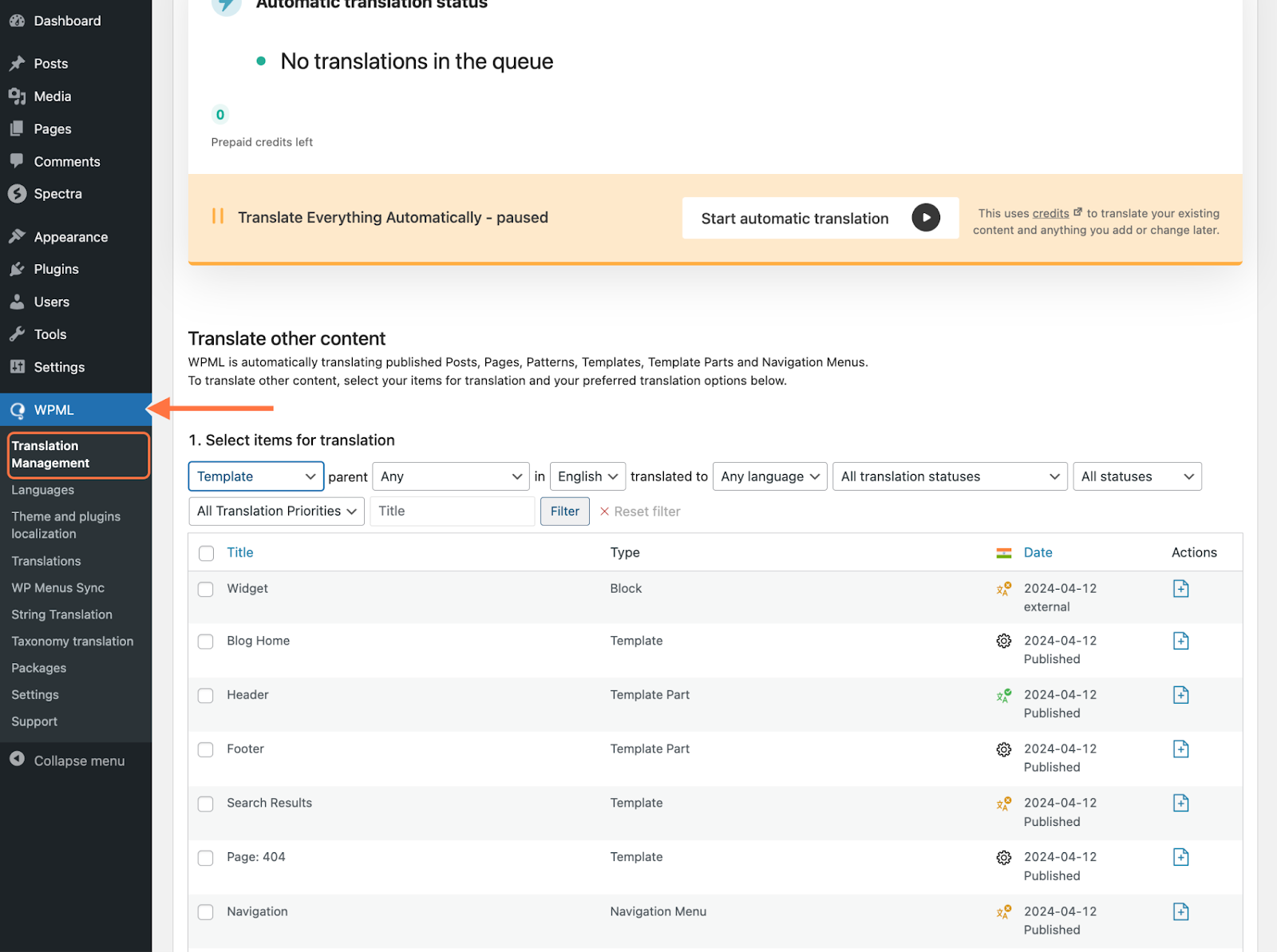The height and width of the screenshot is (952, 1277).
Task: Select all items with the header checkbox
Action: pos(205,552)
